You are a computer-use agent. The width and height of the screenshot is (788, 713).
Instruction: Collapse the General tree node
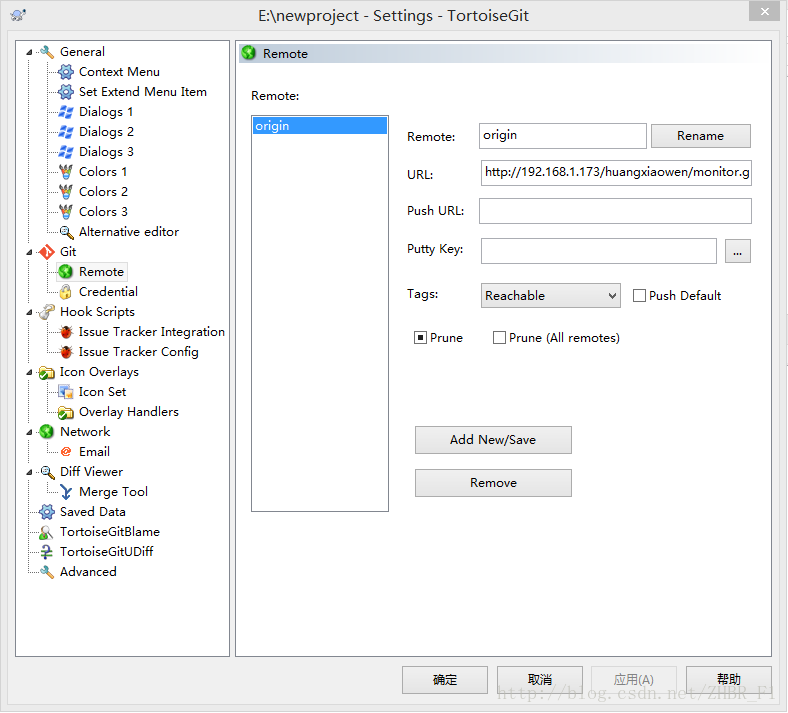[29, 52]
